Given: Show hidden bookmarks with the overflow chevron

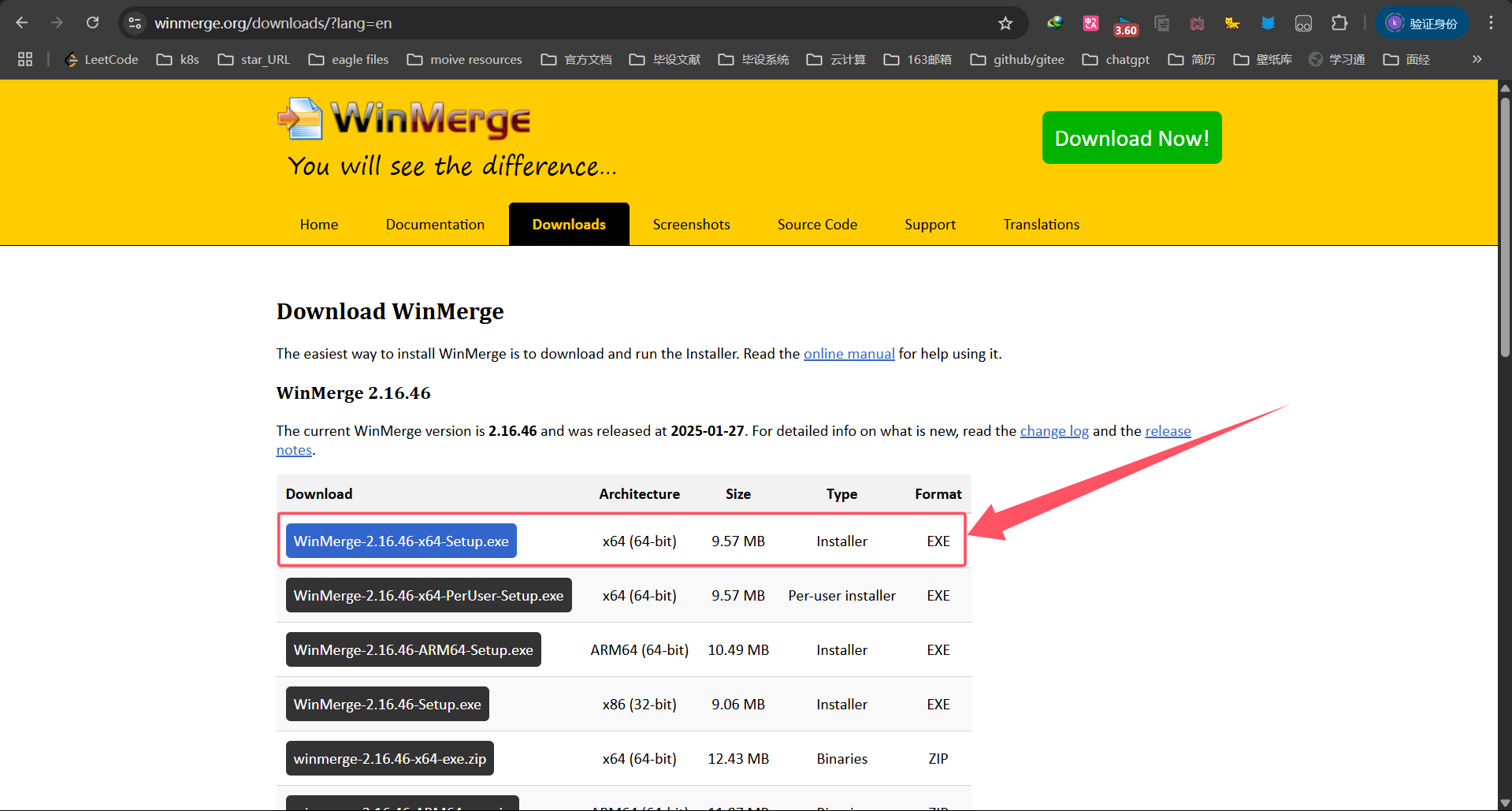Looking at the screenshot, I should pos(1477,59).
